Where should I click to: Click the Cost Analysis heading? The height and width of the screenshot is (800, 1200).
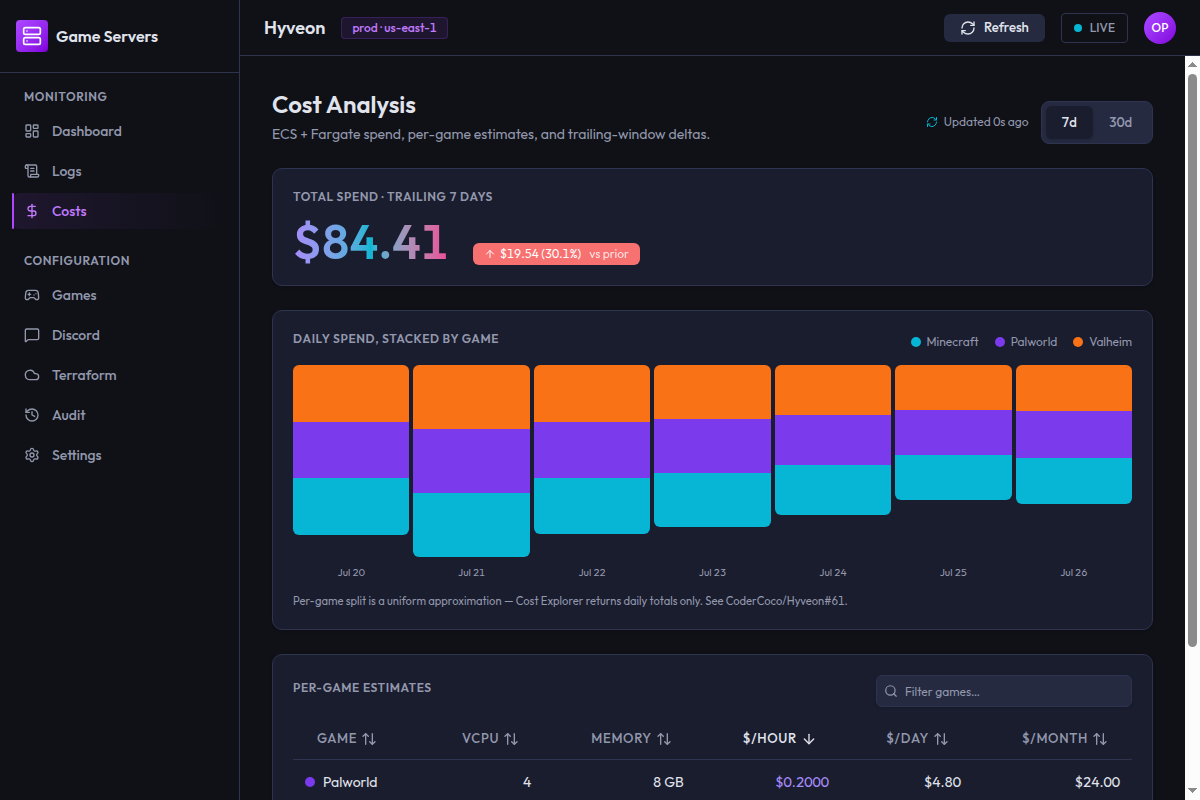(x=344, y=105)
